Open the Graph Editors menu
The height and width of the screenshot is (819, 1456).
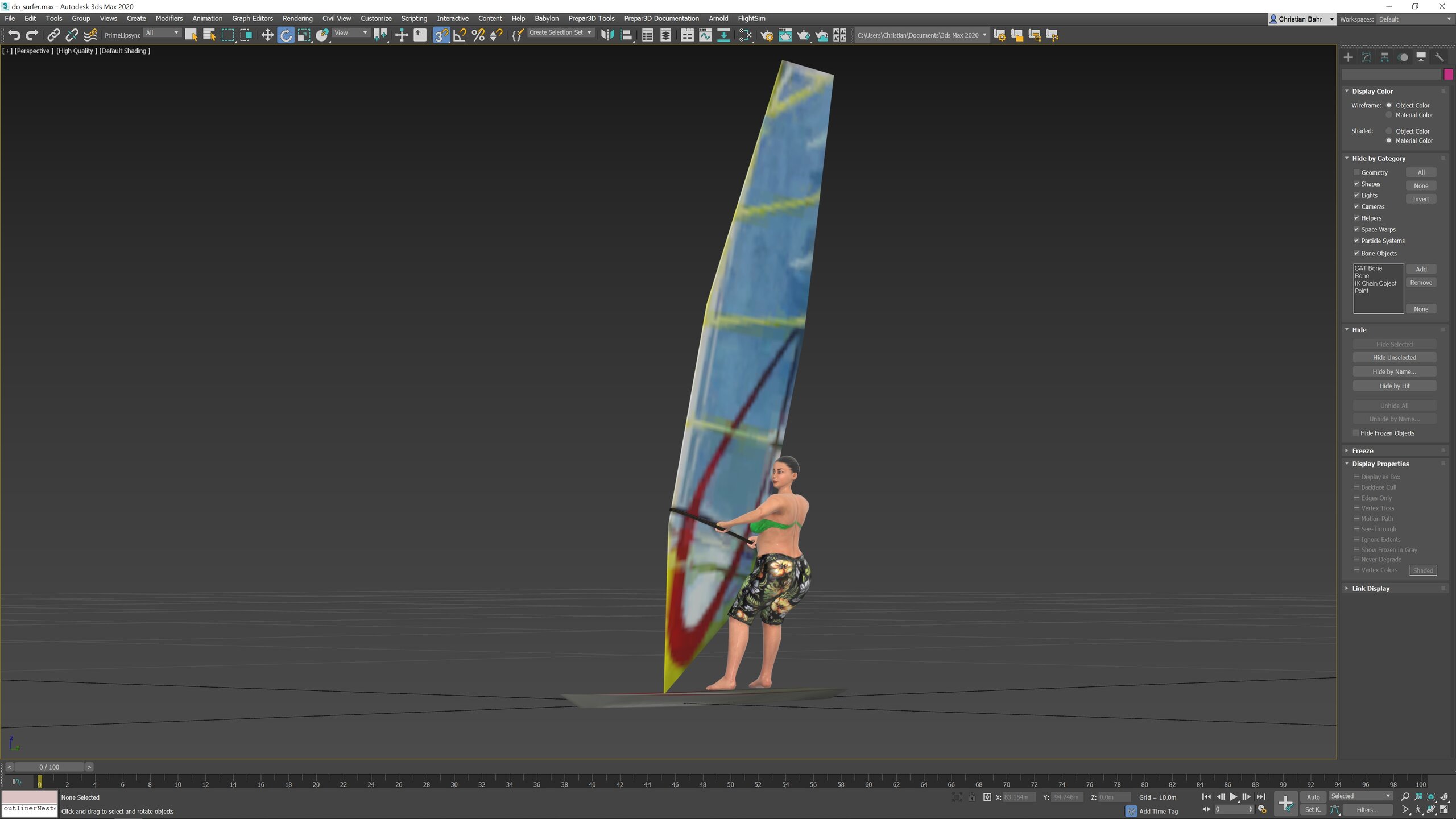[x=252, y=19]
